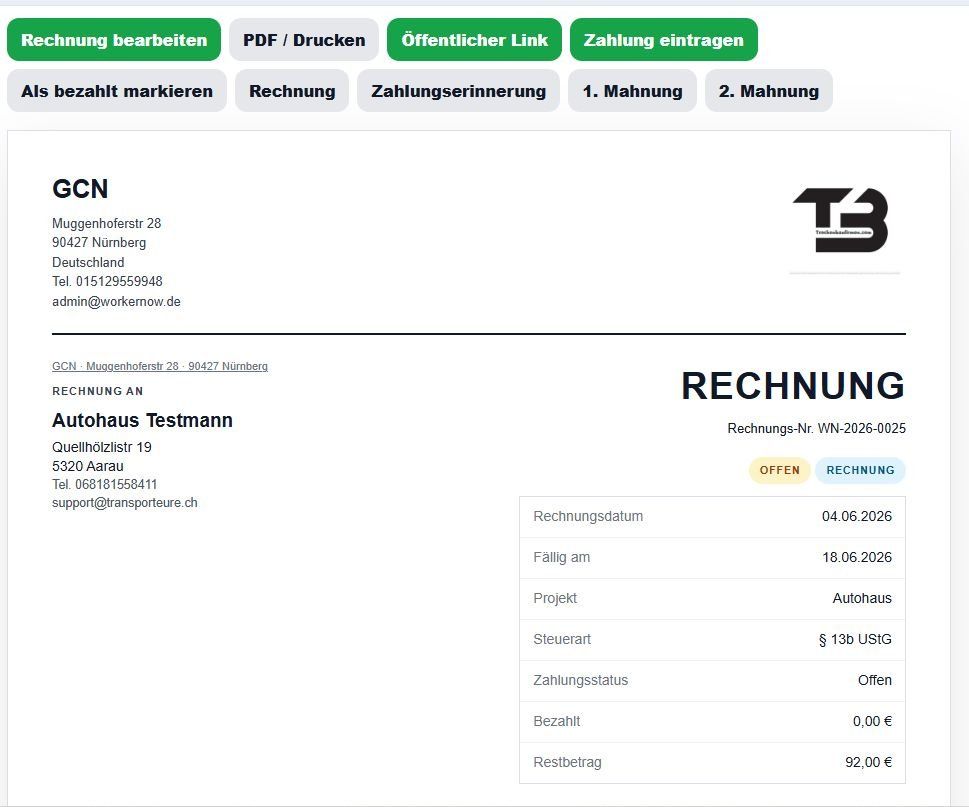The height and width of the screenshot is (807, 969).
Task: Click the GCN company heading
Action: coord(80,188)
